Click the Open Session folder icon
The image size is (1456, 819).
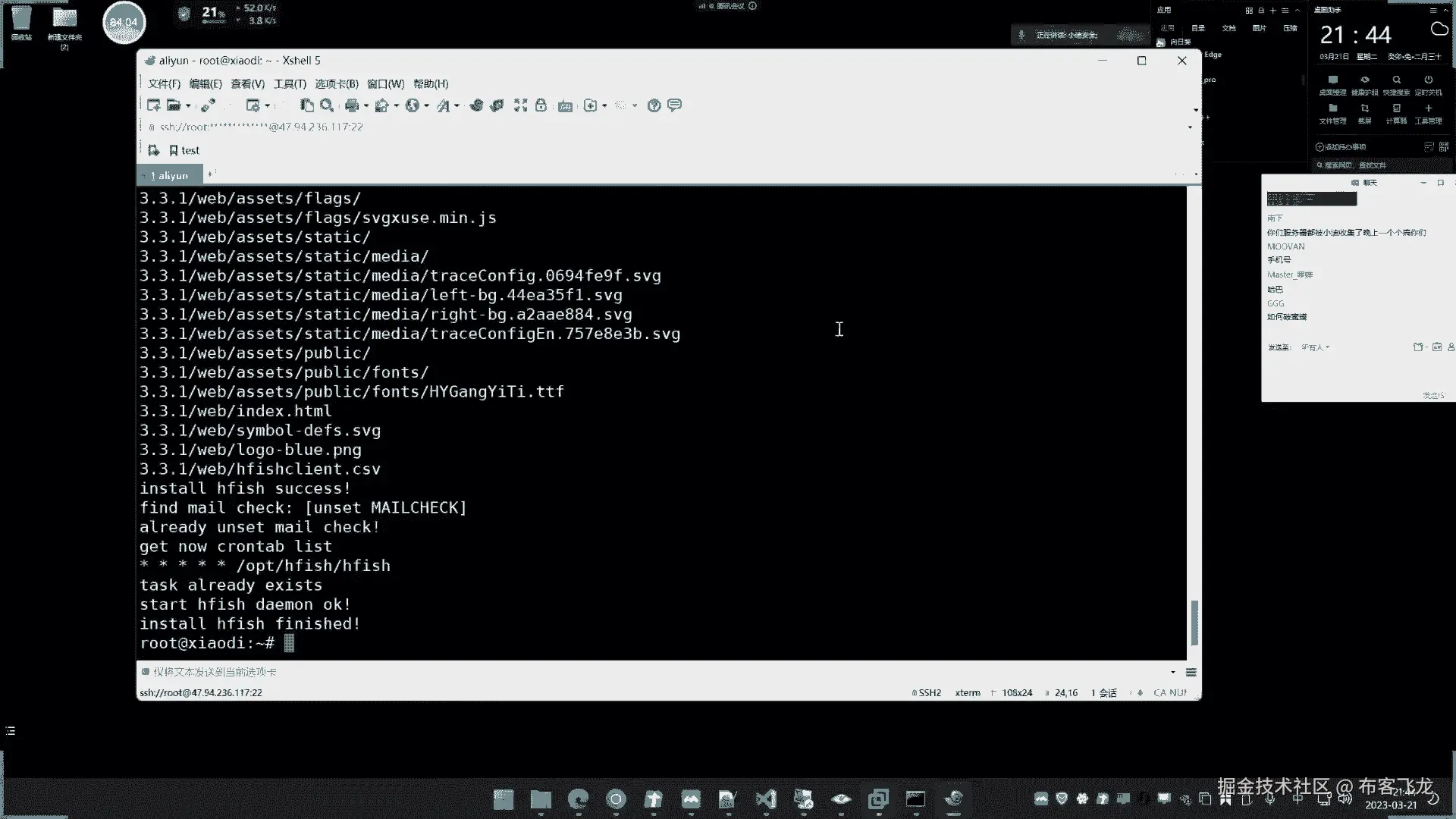pyautogui.click(x=174, y=105)
